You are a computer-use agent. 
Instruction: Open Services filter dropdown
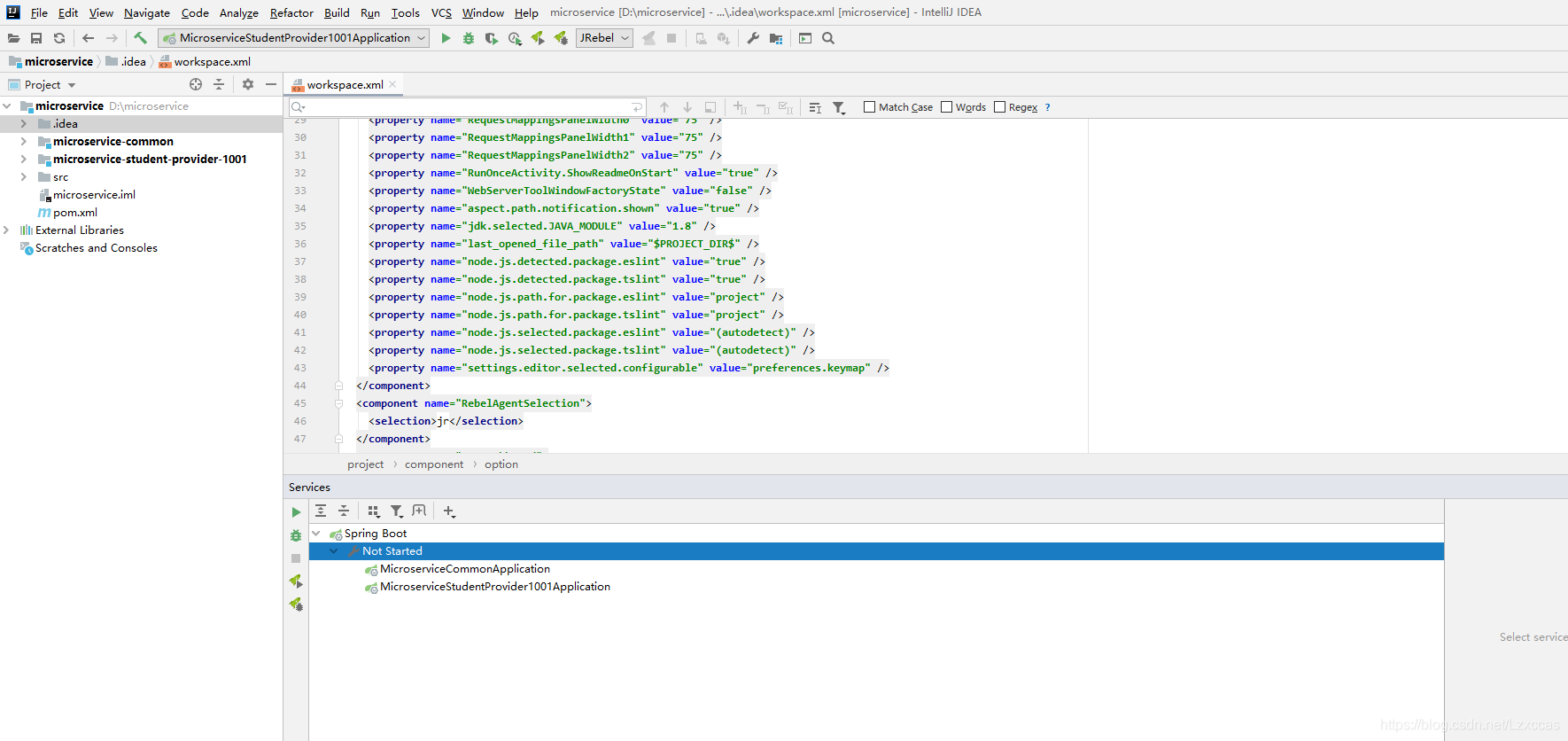tap(397, 511)
